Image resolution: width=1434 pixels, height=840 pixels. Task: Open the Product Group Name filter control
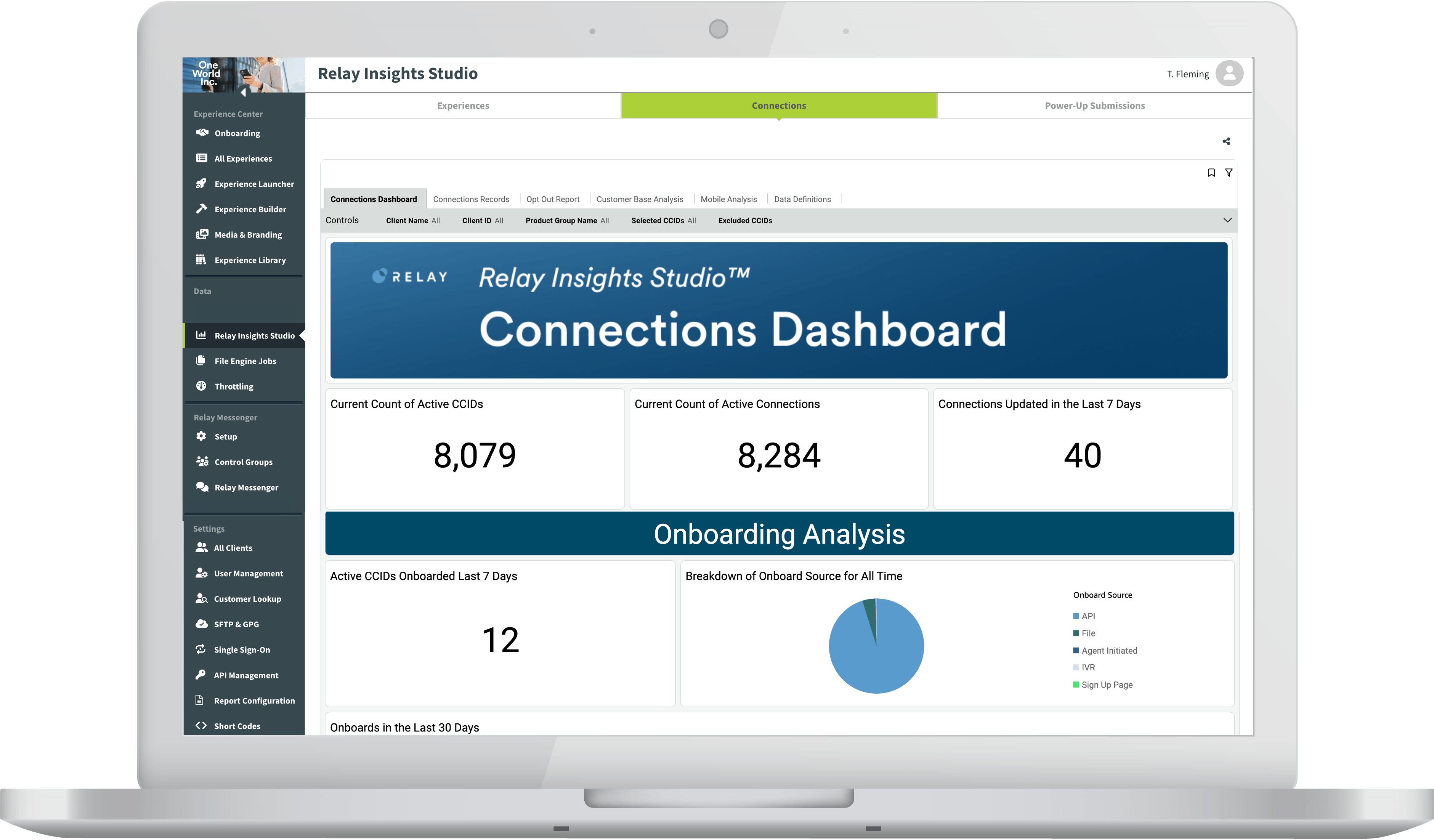(567, 221)
